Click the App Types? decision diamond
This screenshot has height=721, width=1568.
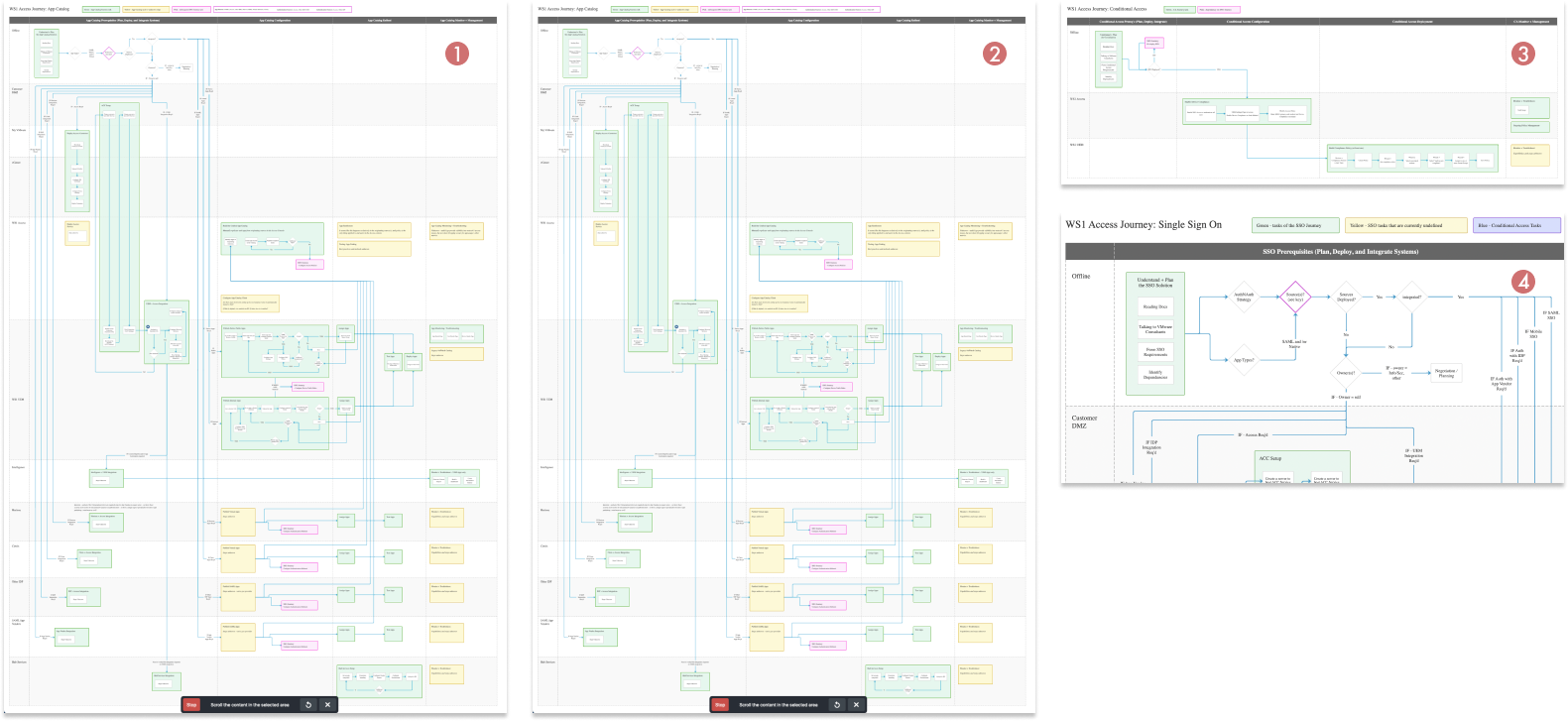tap(1244, 360)
